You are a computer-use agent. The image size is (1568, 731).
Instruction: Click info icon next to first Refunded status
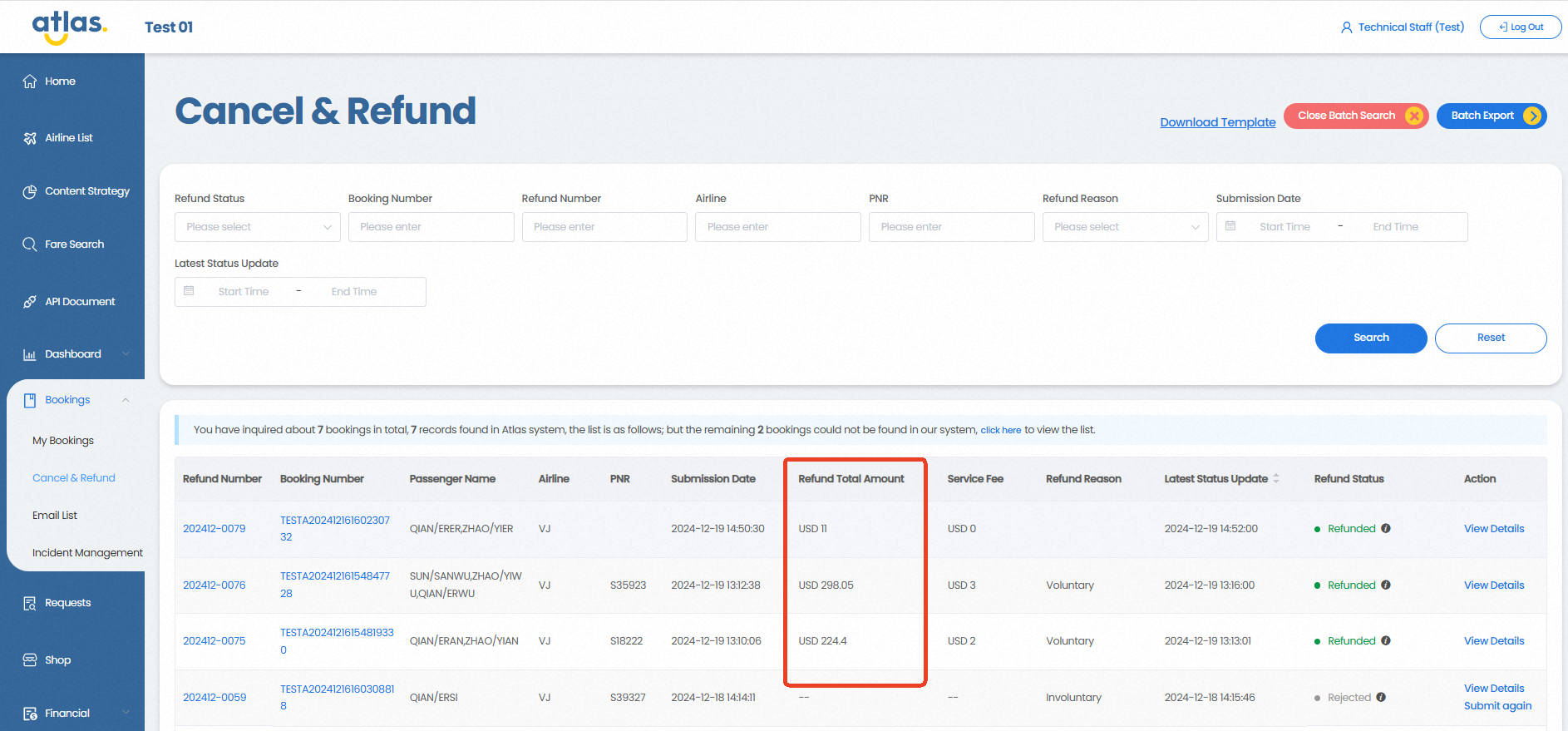pos(1386,528)
